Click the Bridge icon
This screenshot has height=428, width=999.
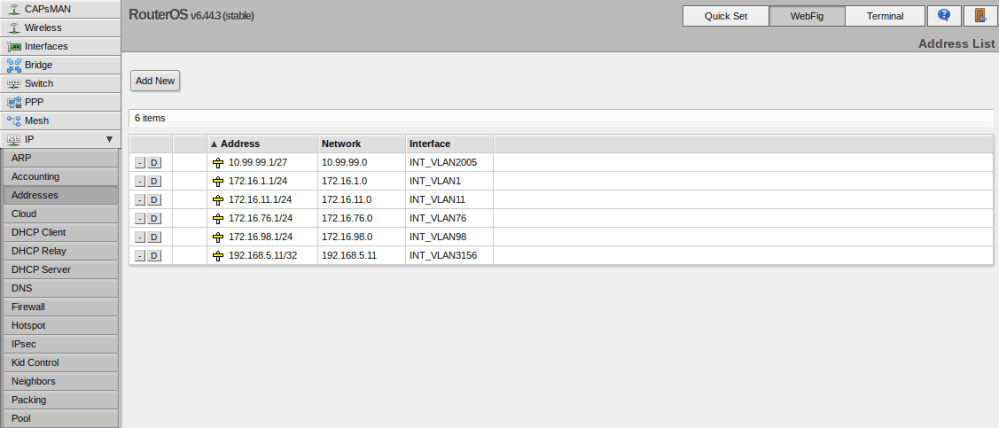click(14, 65)
